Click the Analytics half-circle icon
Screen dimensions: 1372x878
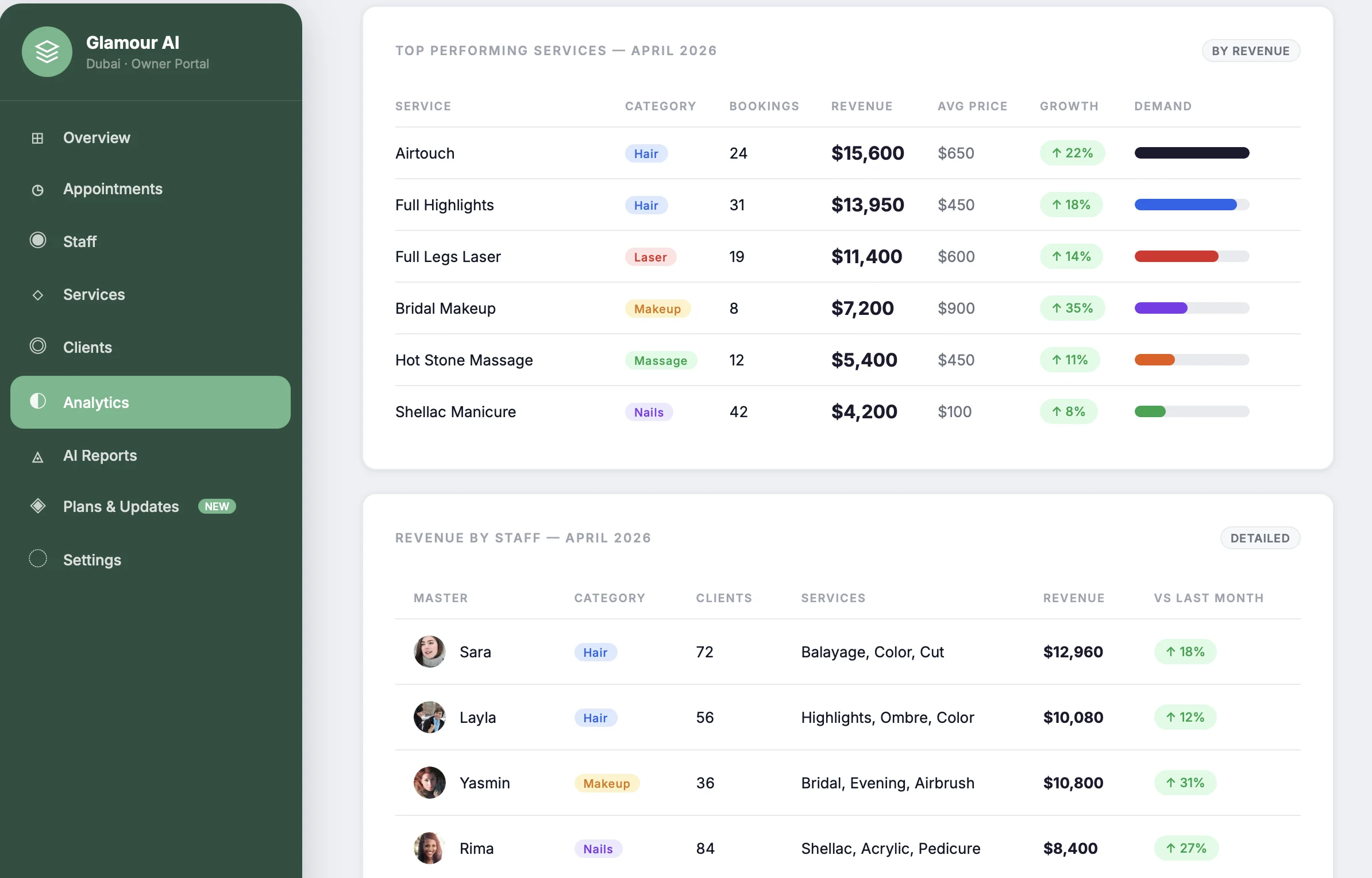coord(37,401)
